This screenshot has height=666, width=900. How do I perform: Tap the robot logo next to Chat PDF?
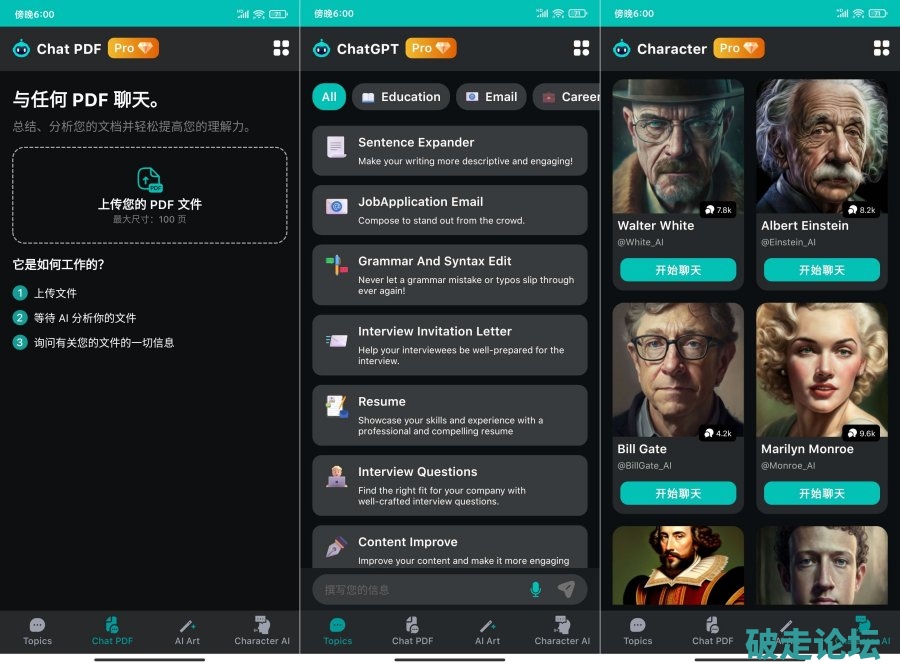click(21, 48)
